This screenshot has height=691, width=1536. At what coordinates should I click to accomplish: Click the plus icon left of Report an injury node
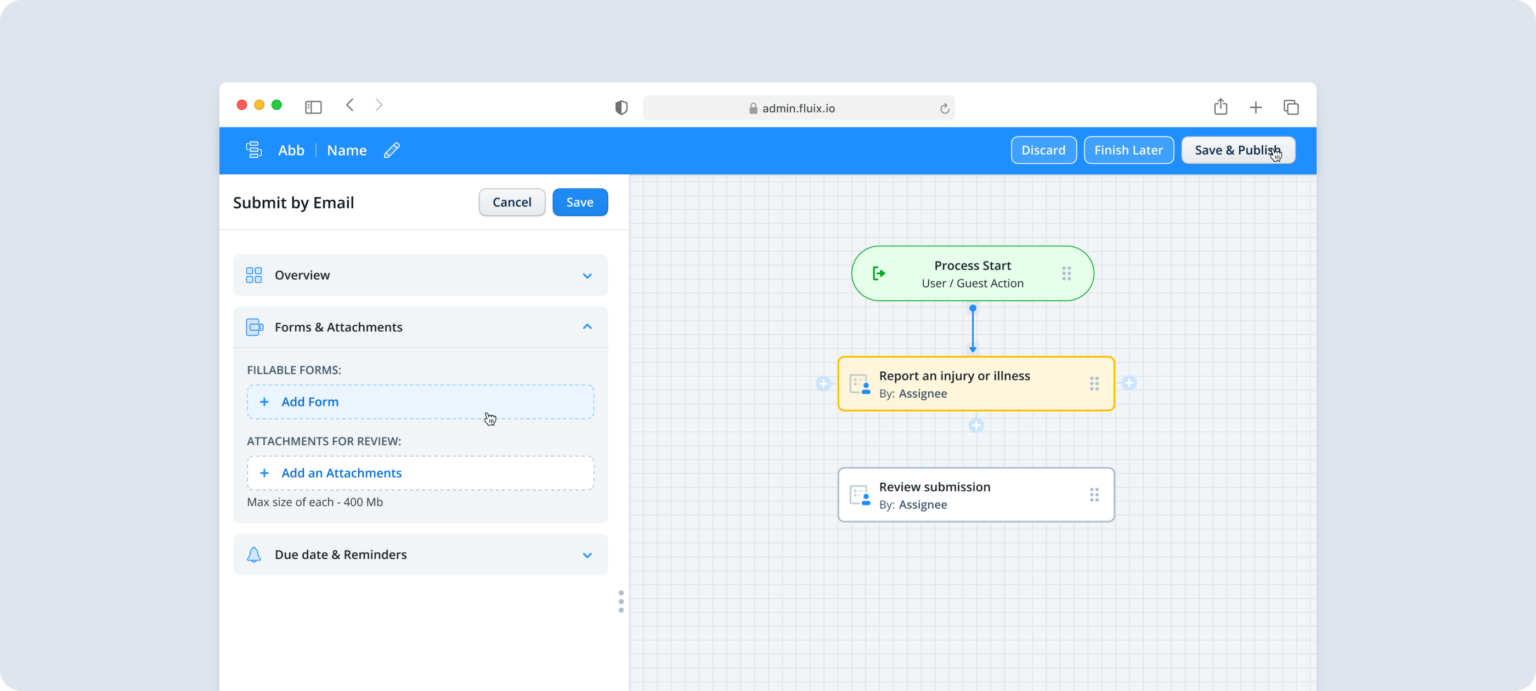coord(823,383)
